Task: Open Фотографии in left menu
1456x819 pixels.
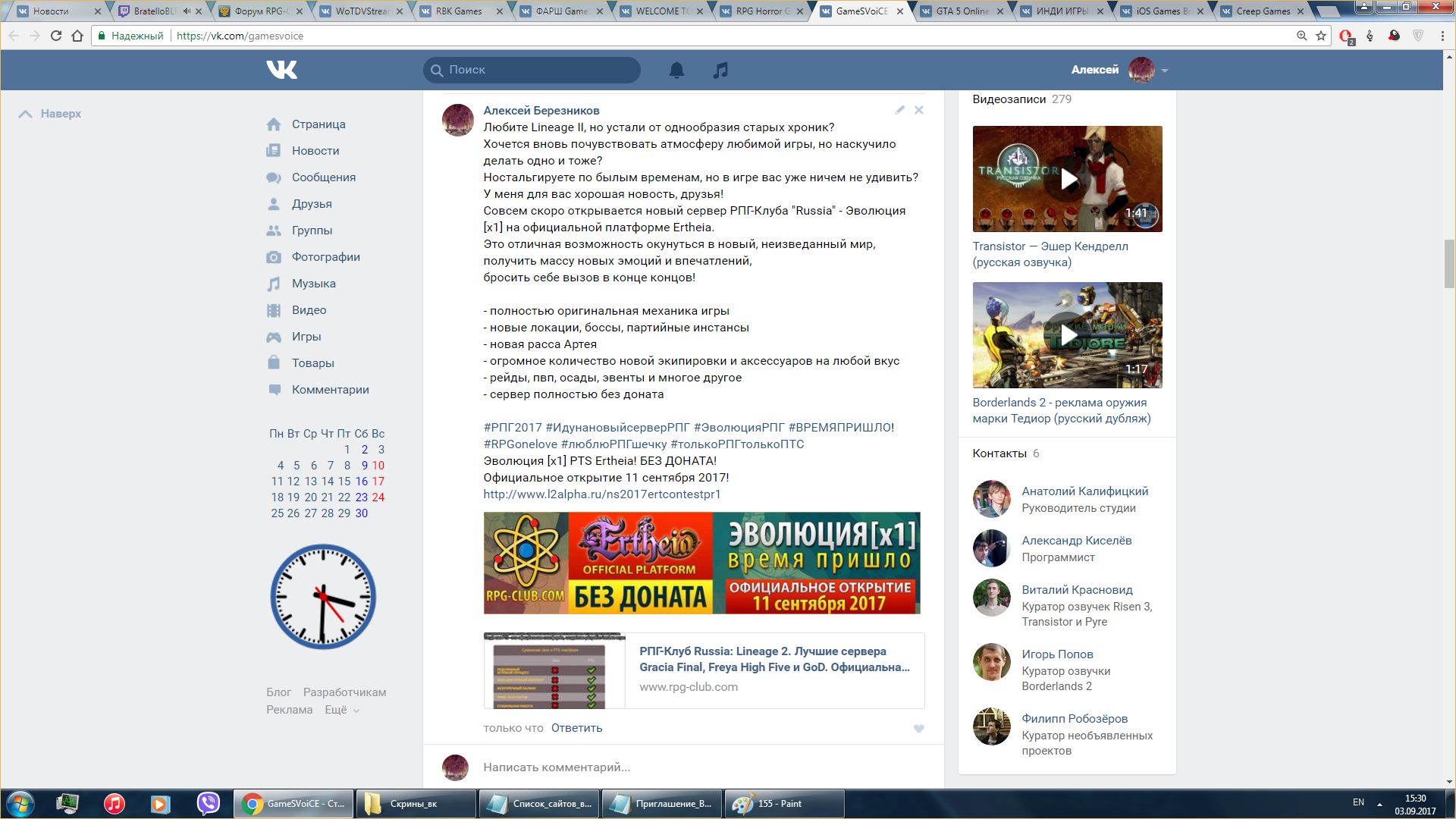Action: [x=326, y=257]
